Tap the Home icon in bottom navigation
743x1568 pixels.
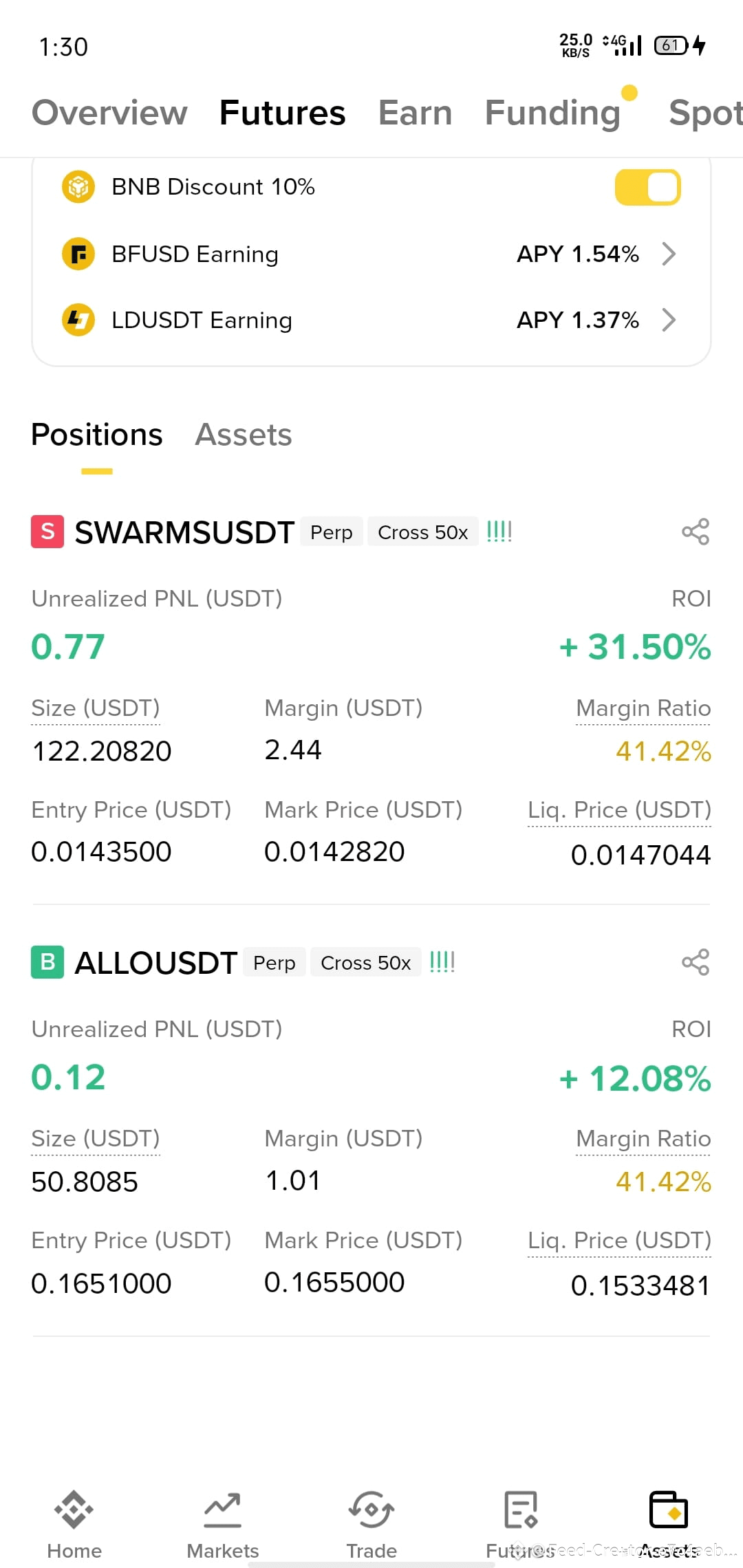(x=74, y=1509)
